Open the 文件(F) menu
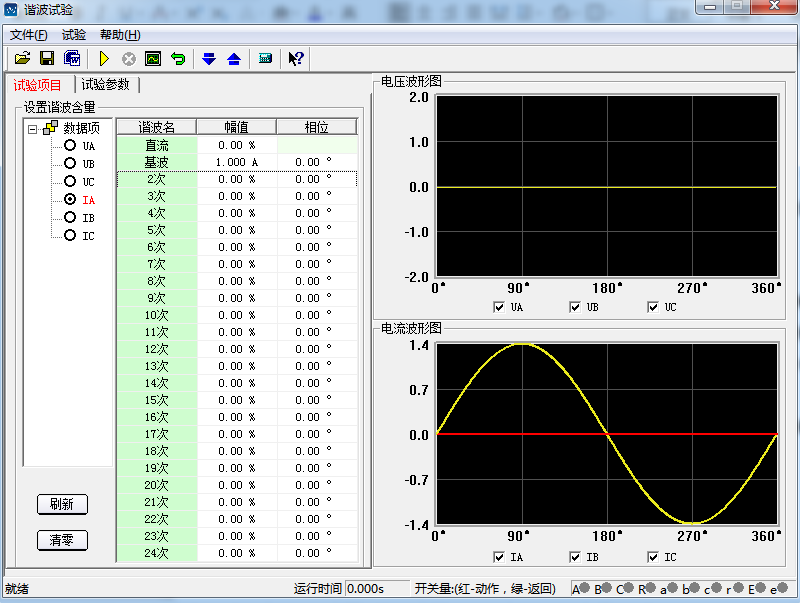Image resolution: width=800 pixels, height=603 pixels. pyautogui.click(x=28, y=34)
